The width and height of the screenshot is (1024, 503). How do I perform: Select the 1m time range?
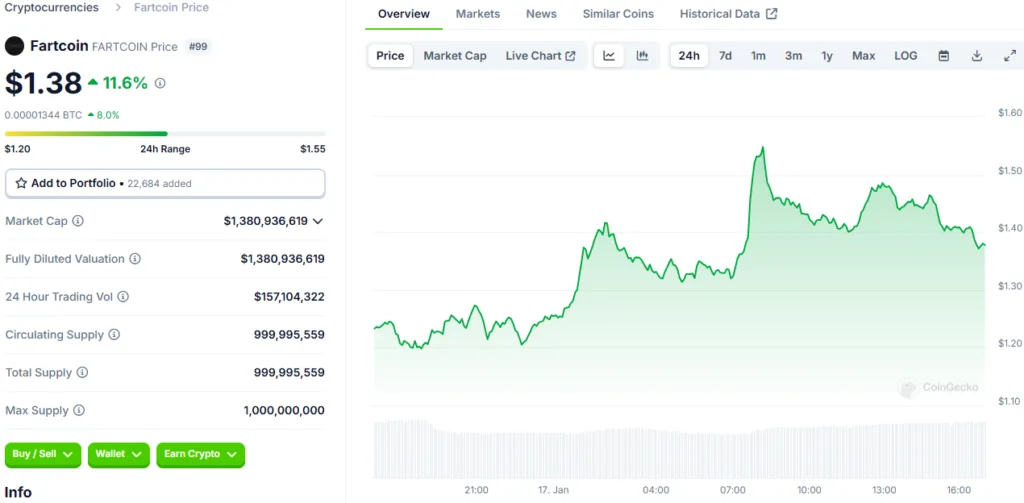(758, 56)
